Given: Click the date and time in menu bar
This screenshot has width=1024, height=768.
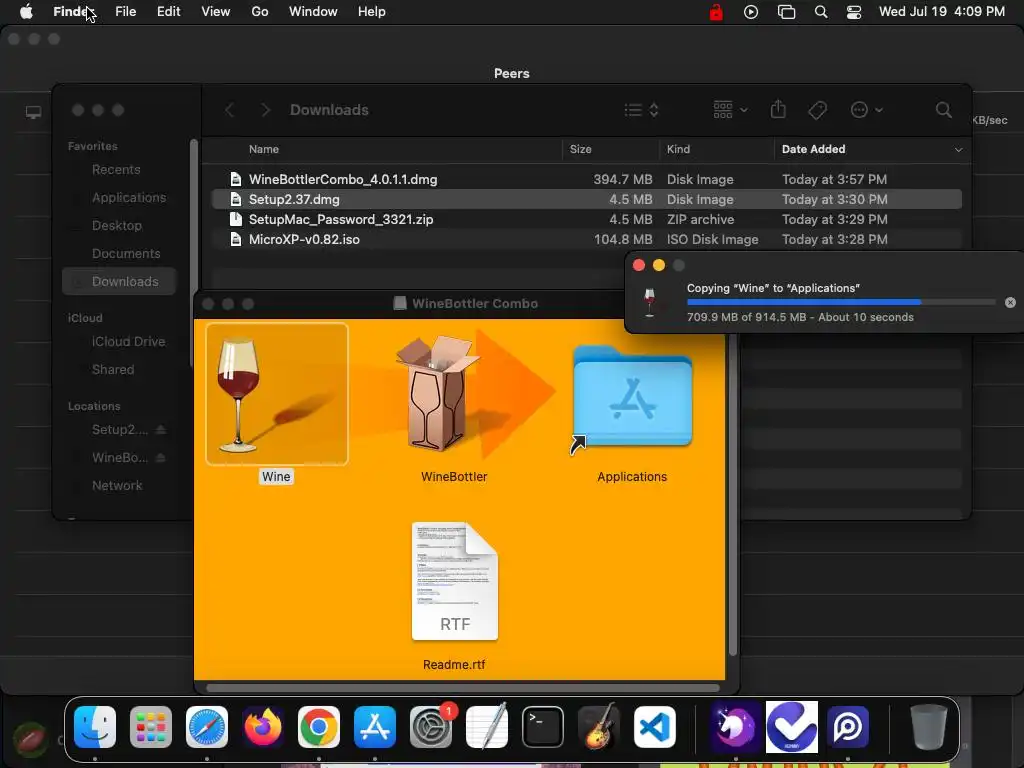Looking at the screenshot, I should tap(941, 12).
